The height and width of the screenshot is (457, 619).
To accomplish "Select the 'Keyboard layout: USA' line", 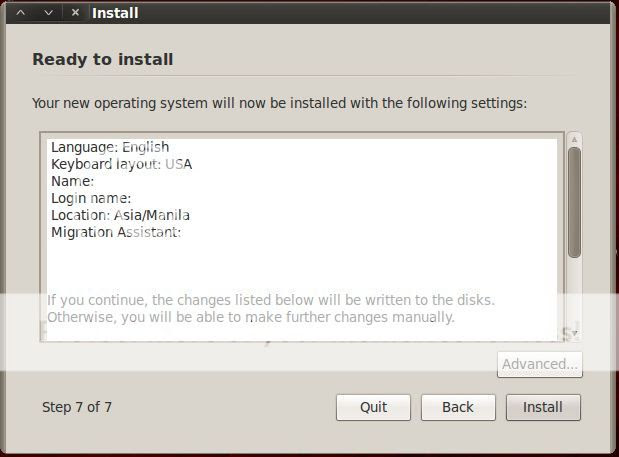I will [x=122, y=164].
